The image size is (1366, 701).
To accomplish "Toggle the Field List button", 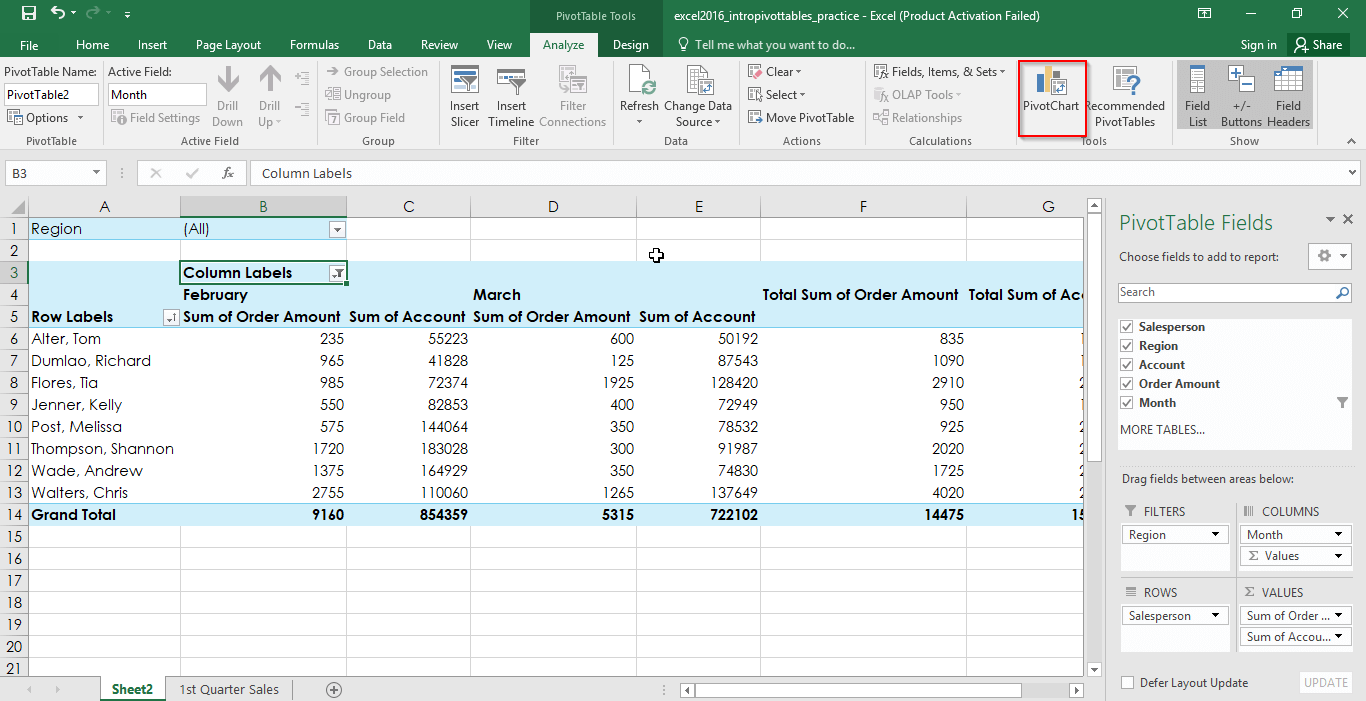I will pyautogui.click(x=1197, y=97).
